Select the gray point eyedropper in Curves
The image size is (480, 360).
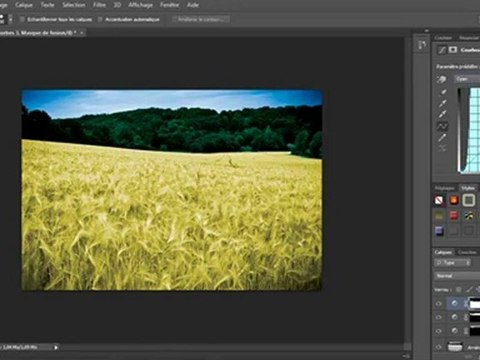click(x=443, y=103)
